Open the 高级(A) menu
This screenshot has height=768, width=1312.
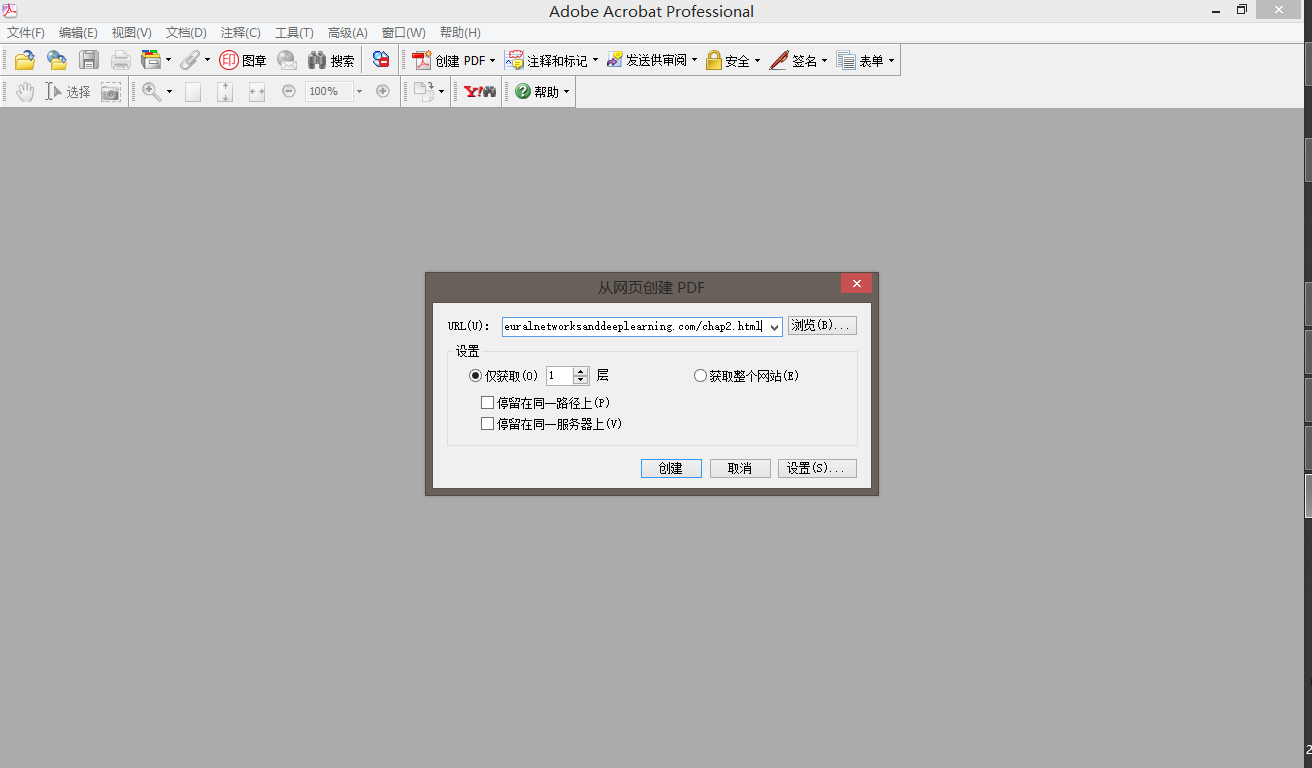pyautogui.click(x=347, y=33)
